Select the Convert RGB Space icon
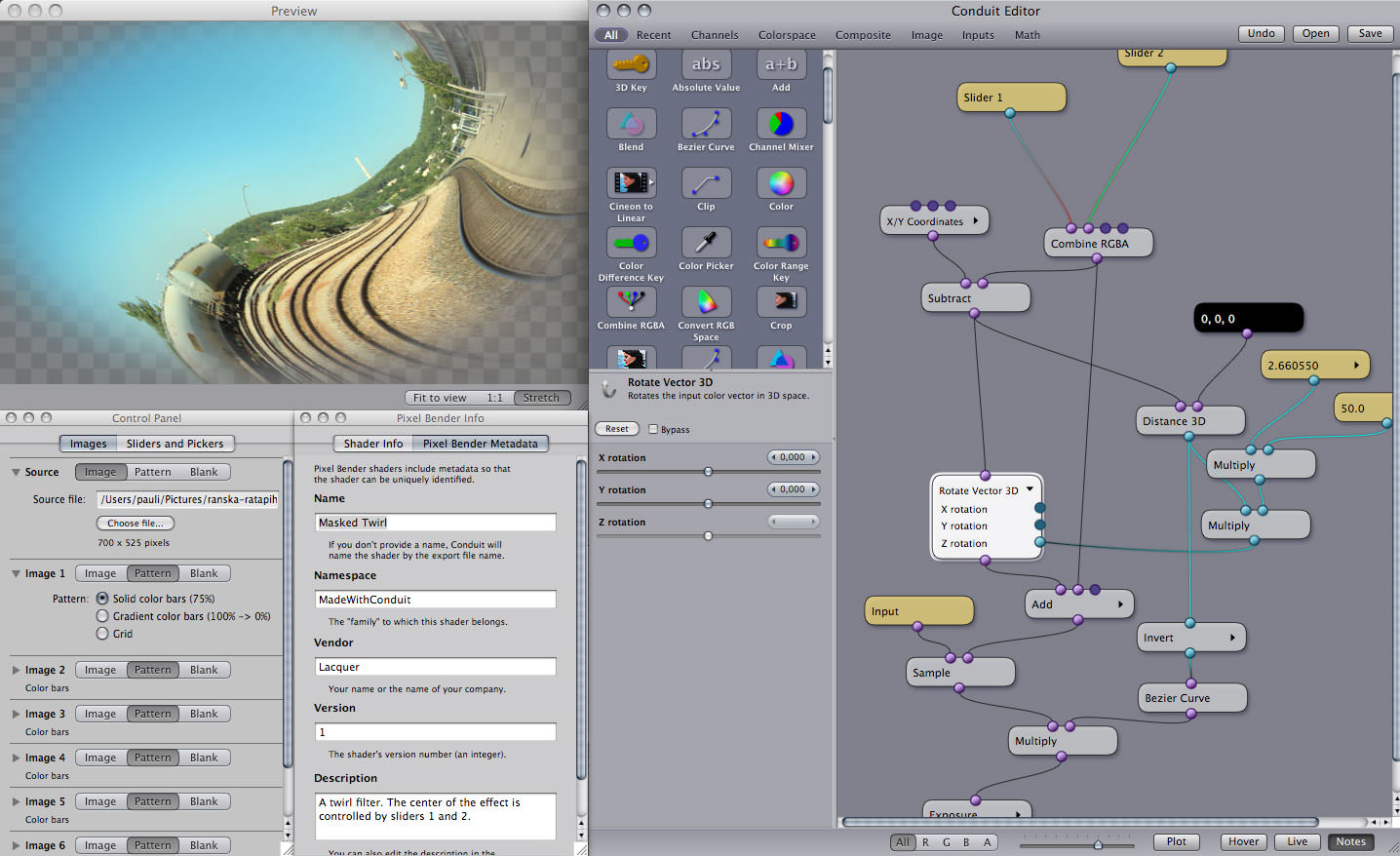The height and width of the screenshot is (856, 1400). [706, 302]
